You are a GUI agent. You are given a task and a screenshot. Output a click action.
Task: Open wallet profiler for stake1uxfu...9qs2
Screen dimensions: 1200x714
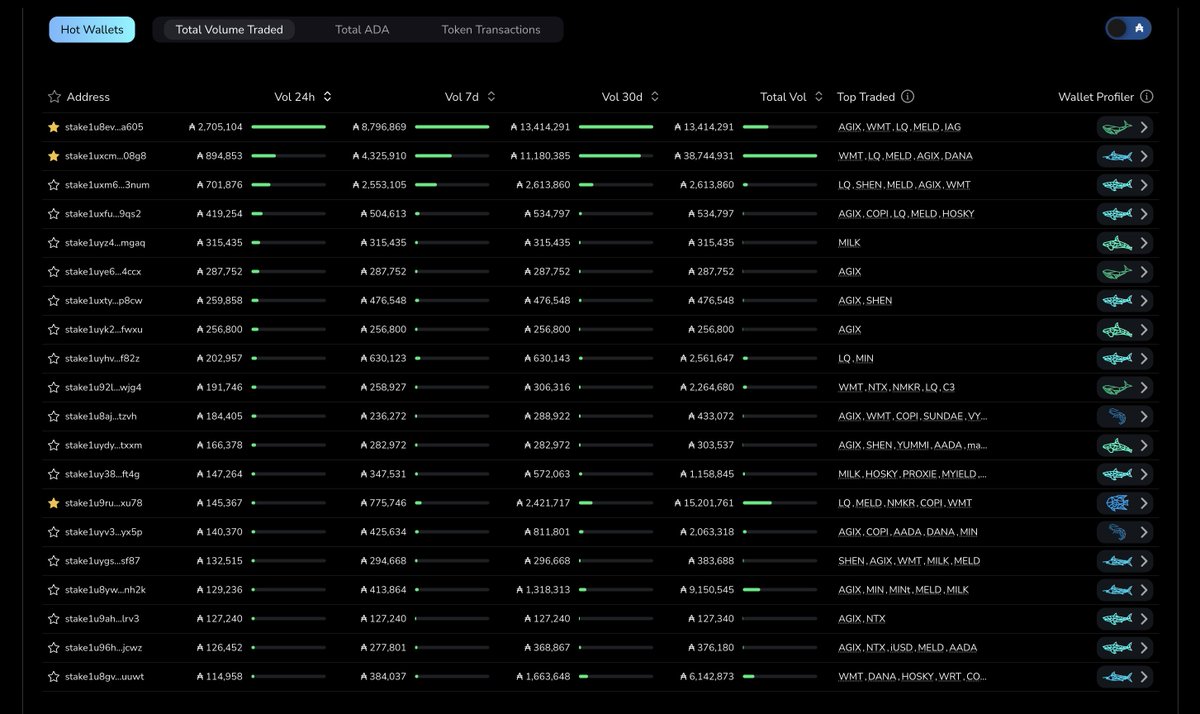point(1125,214)
